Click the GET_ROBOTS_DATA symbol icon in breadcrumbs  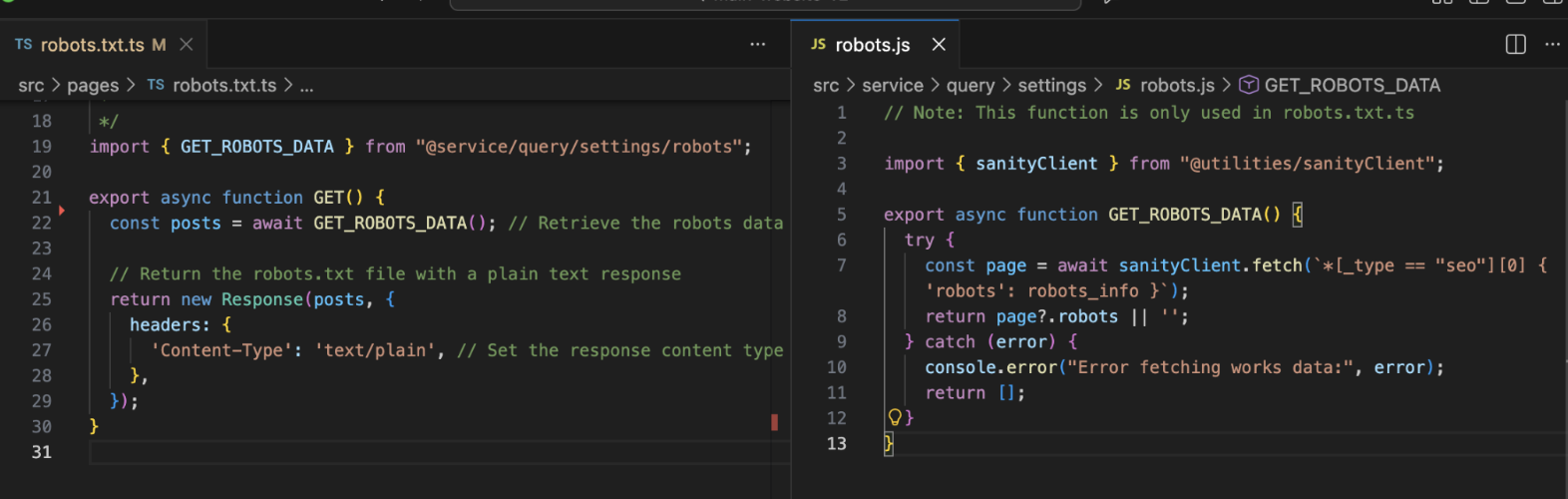point(1249,85)
